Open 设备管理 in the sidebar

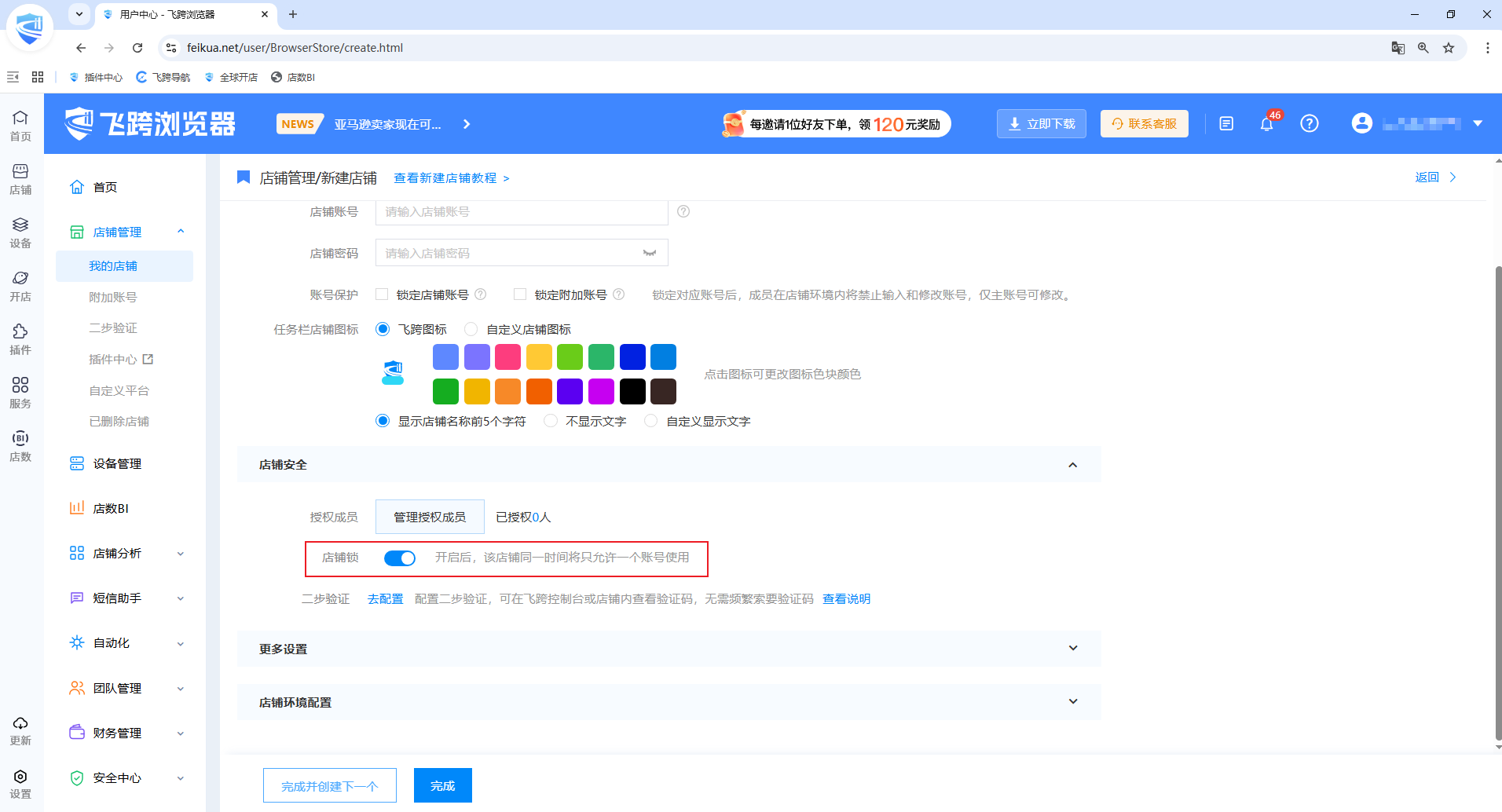[117, 464]
